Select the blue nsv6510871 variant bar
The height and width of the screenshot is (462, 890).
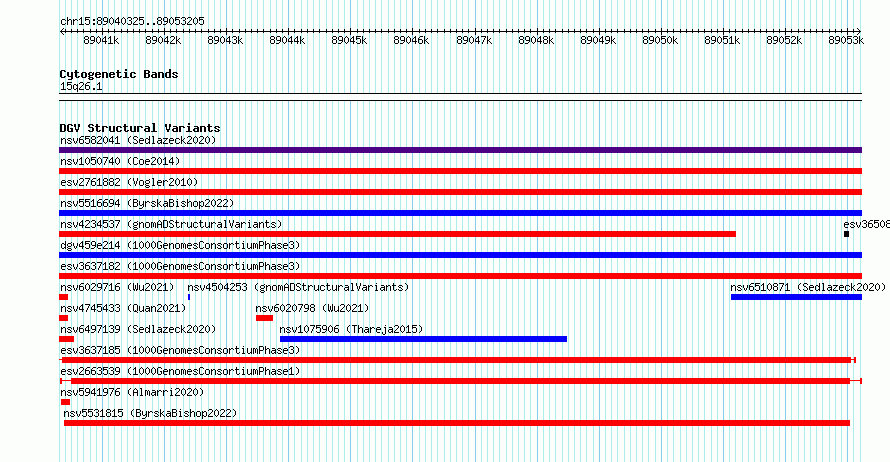coord(796,297)
